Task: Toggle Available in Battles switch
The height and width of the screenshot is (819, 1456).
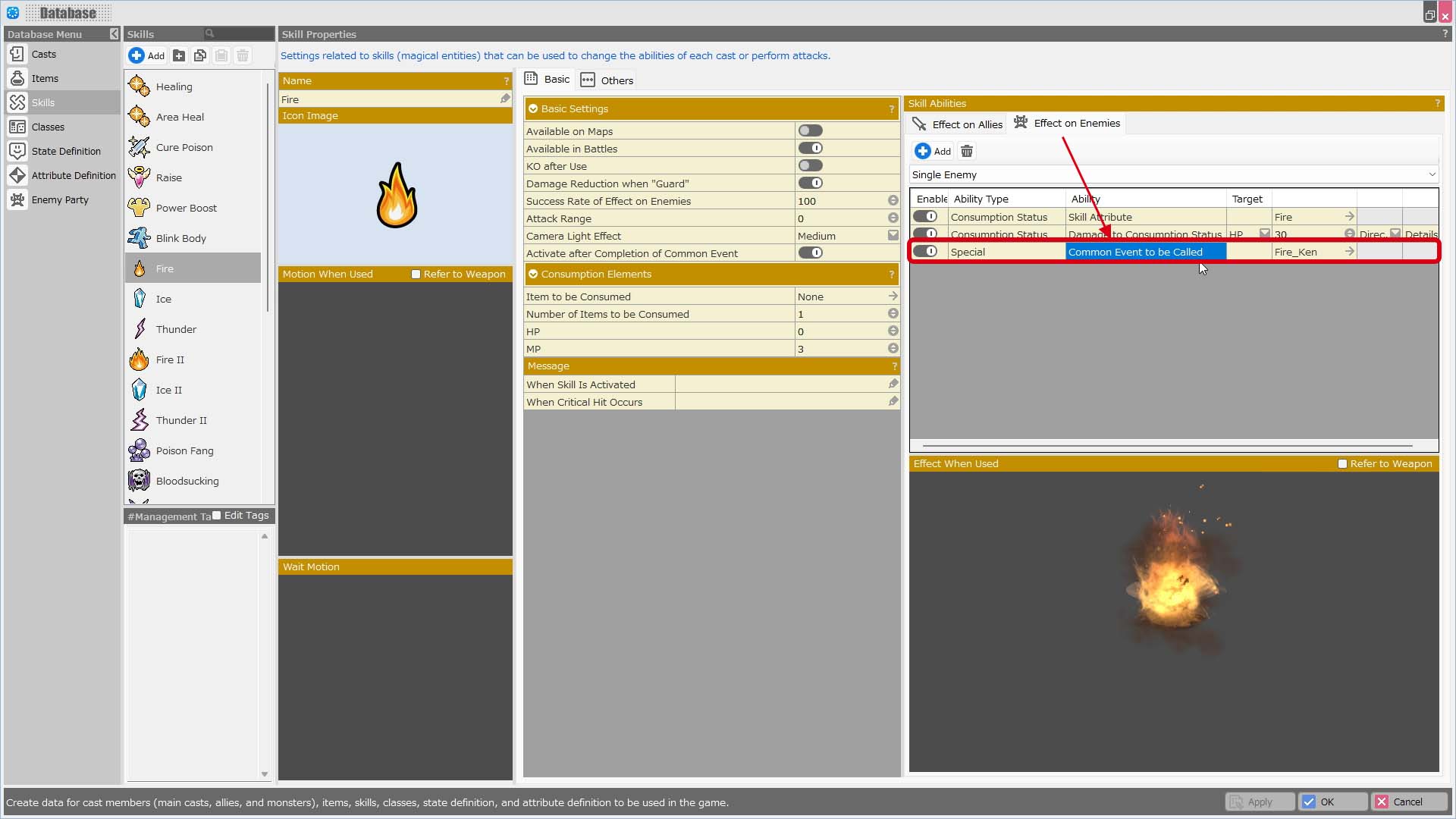Action: (810, 148)
